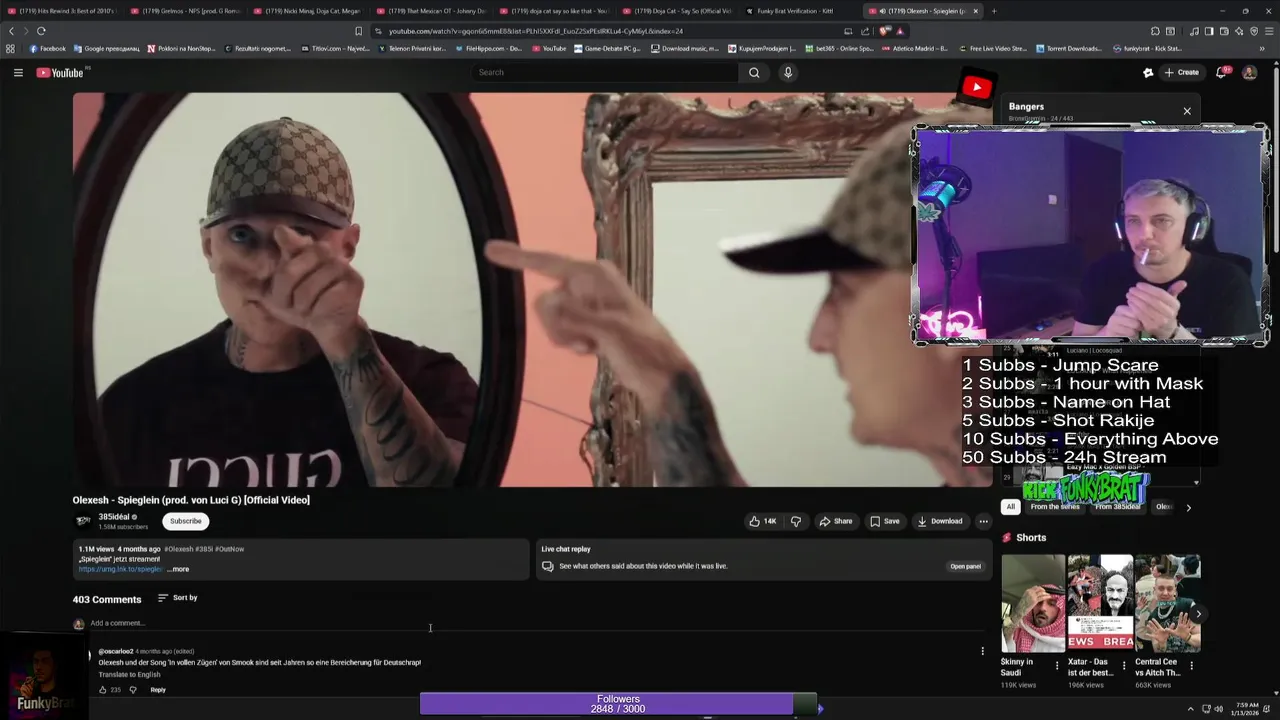Like oscarloo2's comment

pyautogui.click(x=102, y=690)
